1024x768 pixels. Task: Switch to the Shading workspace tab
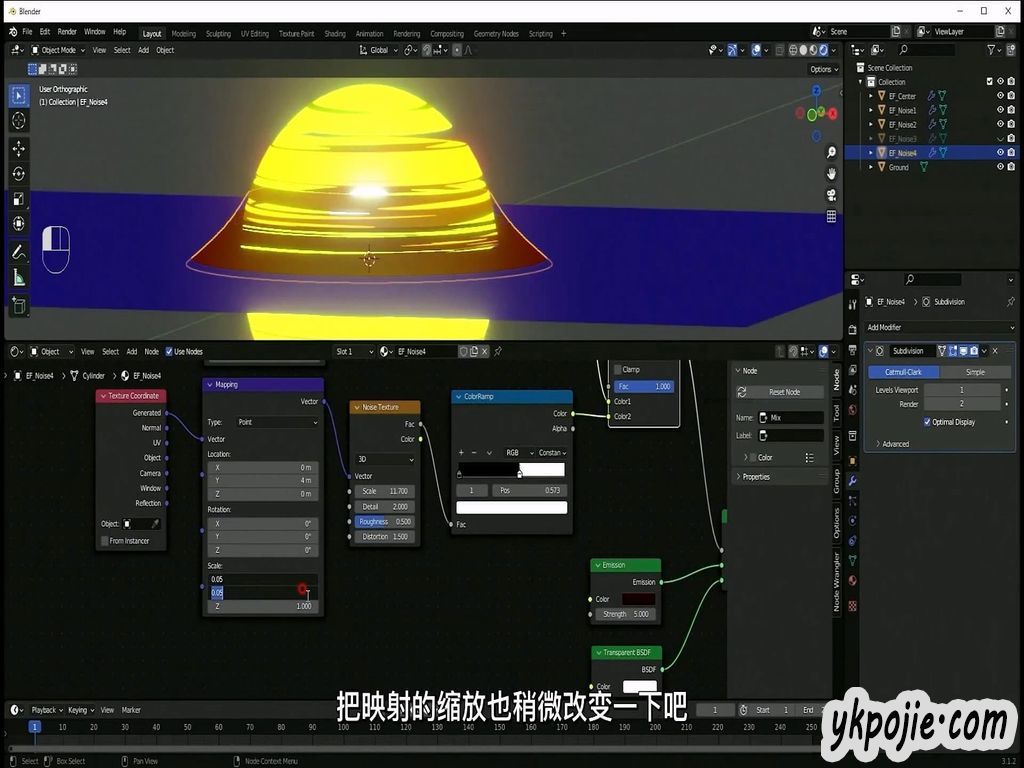tap(334, 34)
